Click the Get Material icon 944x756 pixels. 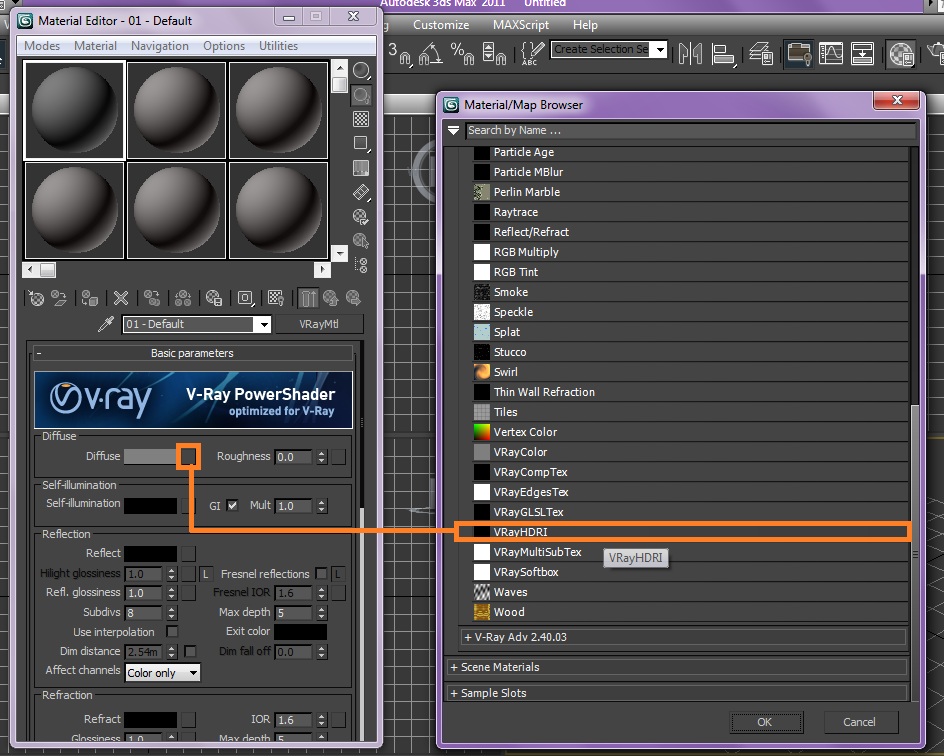36,298
